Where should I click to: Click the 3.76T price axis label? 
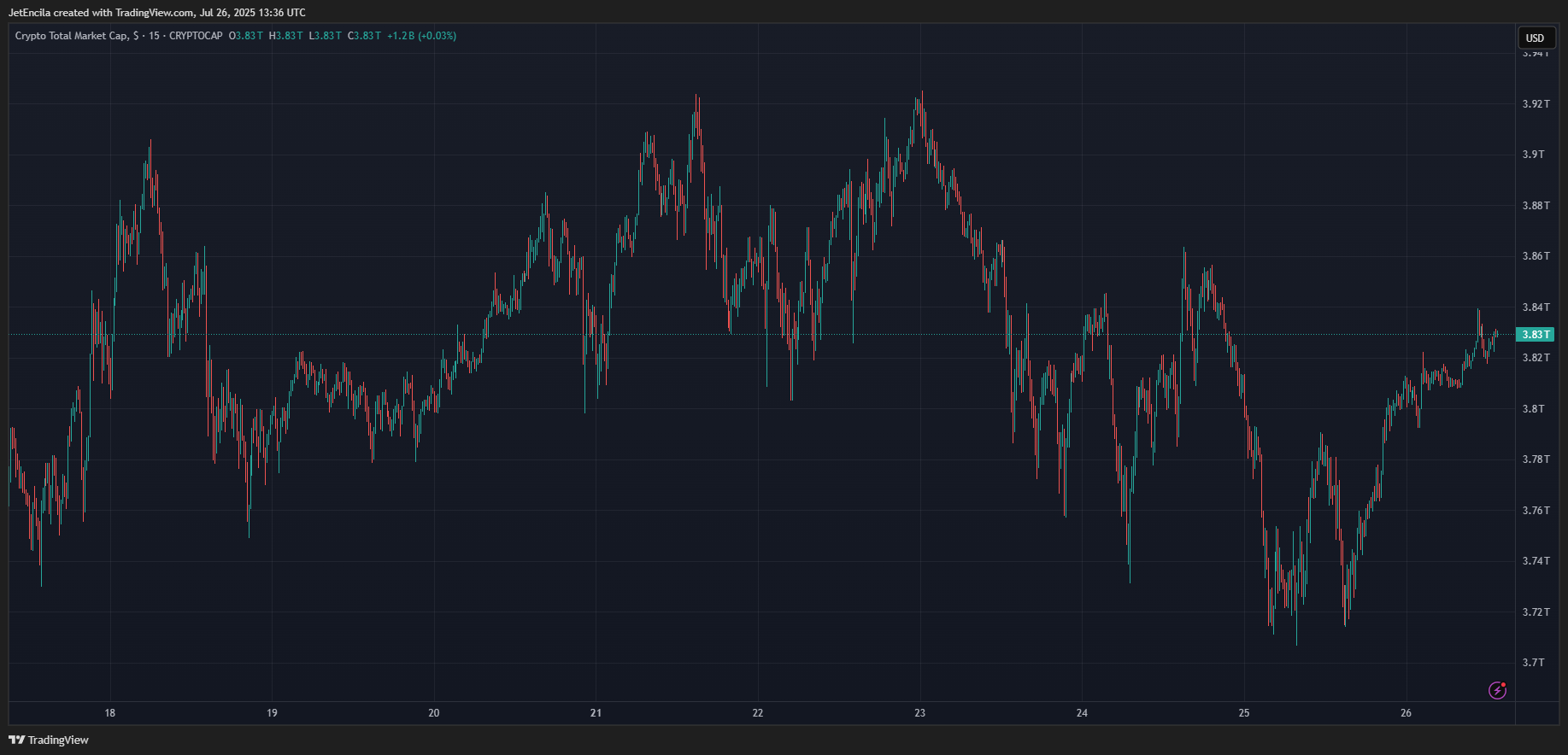tap(1536, 511)
